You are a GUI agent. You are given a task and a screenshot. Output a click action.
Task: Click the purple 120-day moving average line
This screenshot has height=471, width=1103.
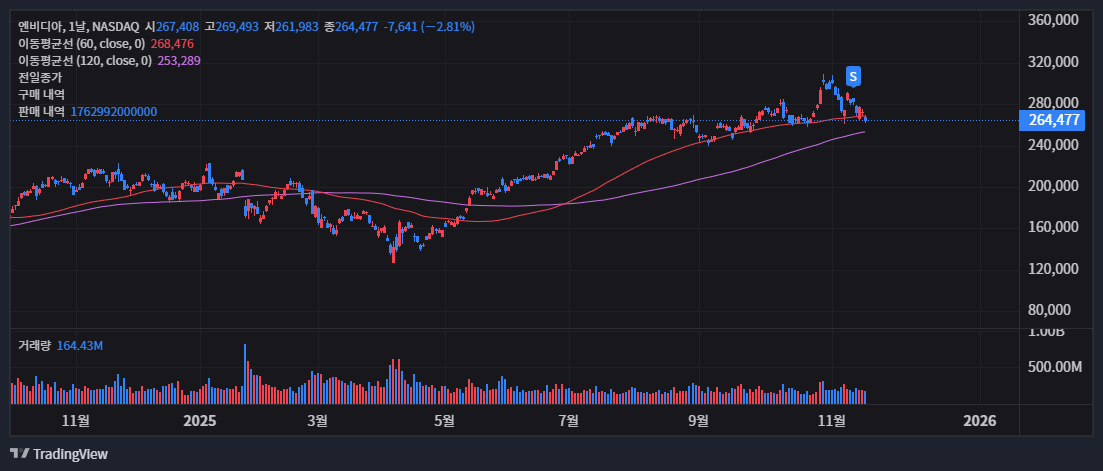[700, 179]
